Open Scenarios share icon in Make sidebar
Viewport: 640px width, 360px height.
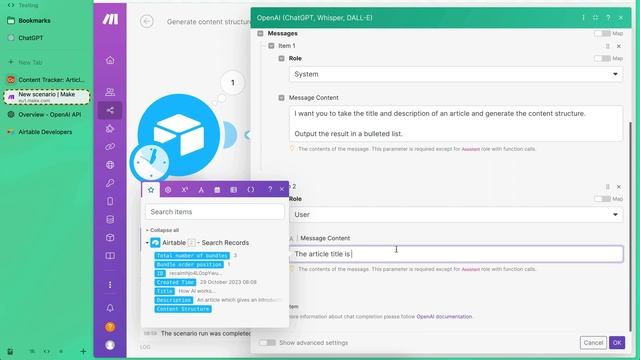(x=110, y=110)
